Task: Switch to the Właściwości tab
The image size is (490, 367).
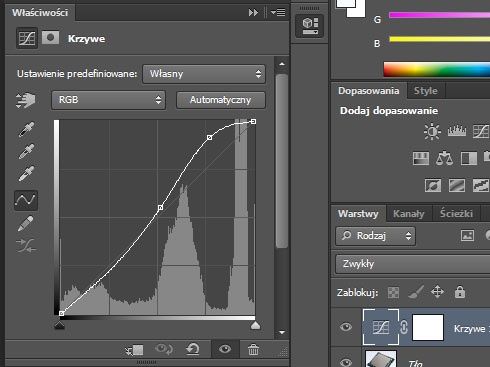Action: pos(40,13)
